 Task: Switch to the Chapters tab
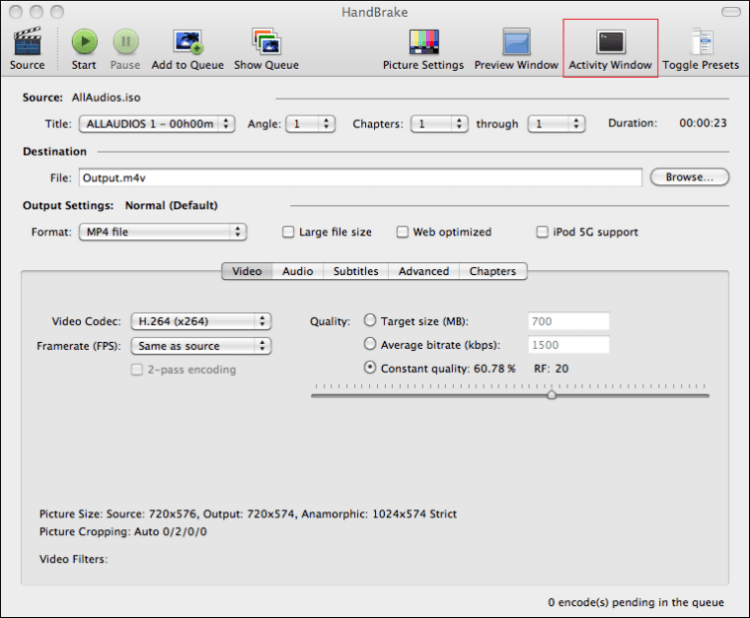tap(493, 271)
